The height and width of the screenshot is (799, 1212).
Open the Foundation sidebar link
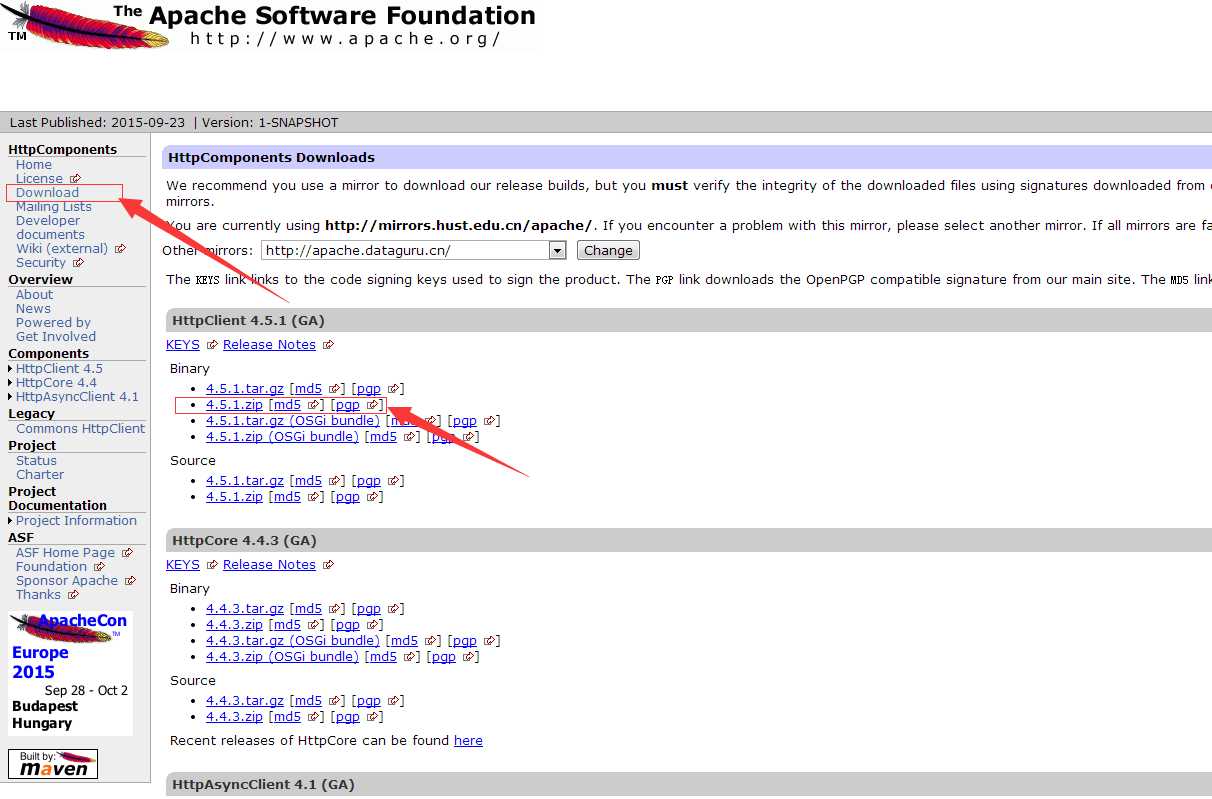[x=51, y=567]
